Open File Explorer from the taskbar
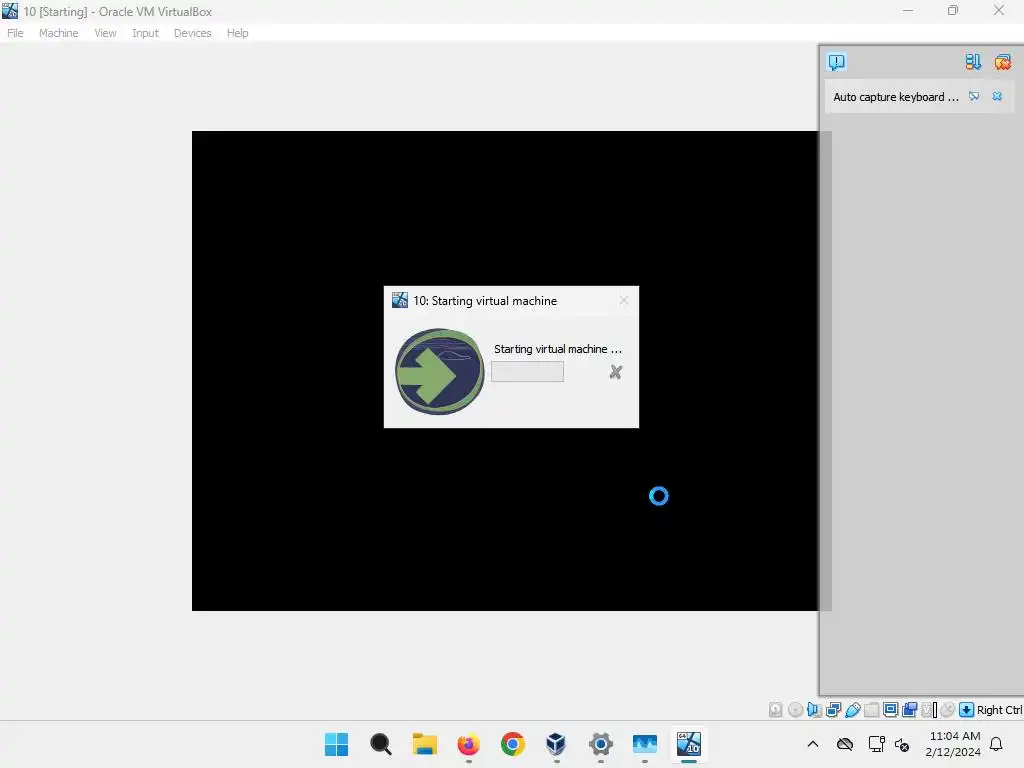 (424, 744)
